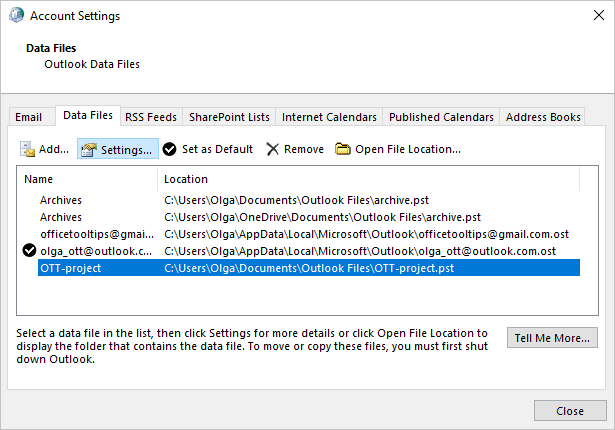Select the OTT-project data file row
The height and width of the screenshot is (430, 615).
[x=309, y=268]
